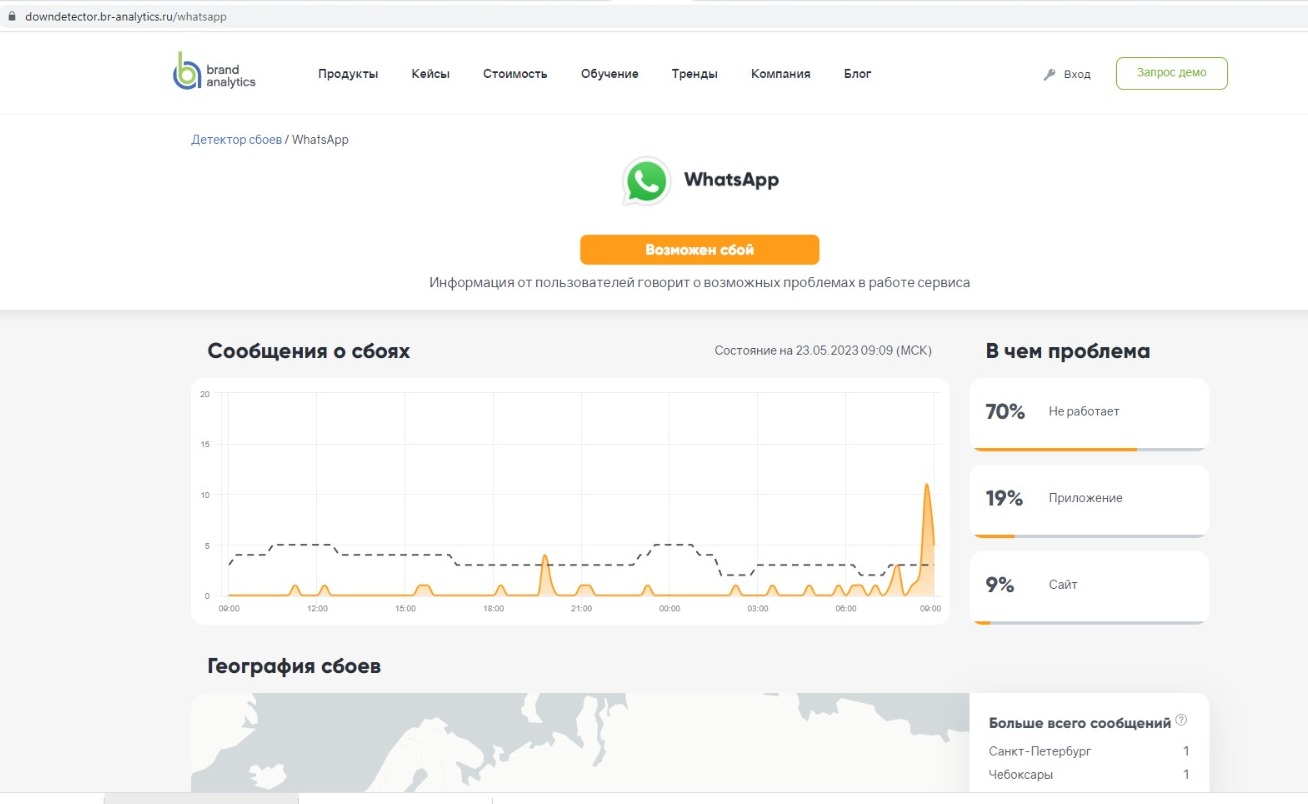This screenshot has width=1308, height=804.
Task: Click the help question mark beside Больше всего сообщений
Action: point(1181,720)
